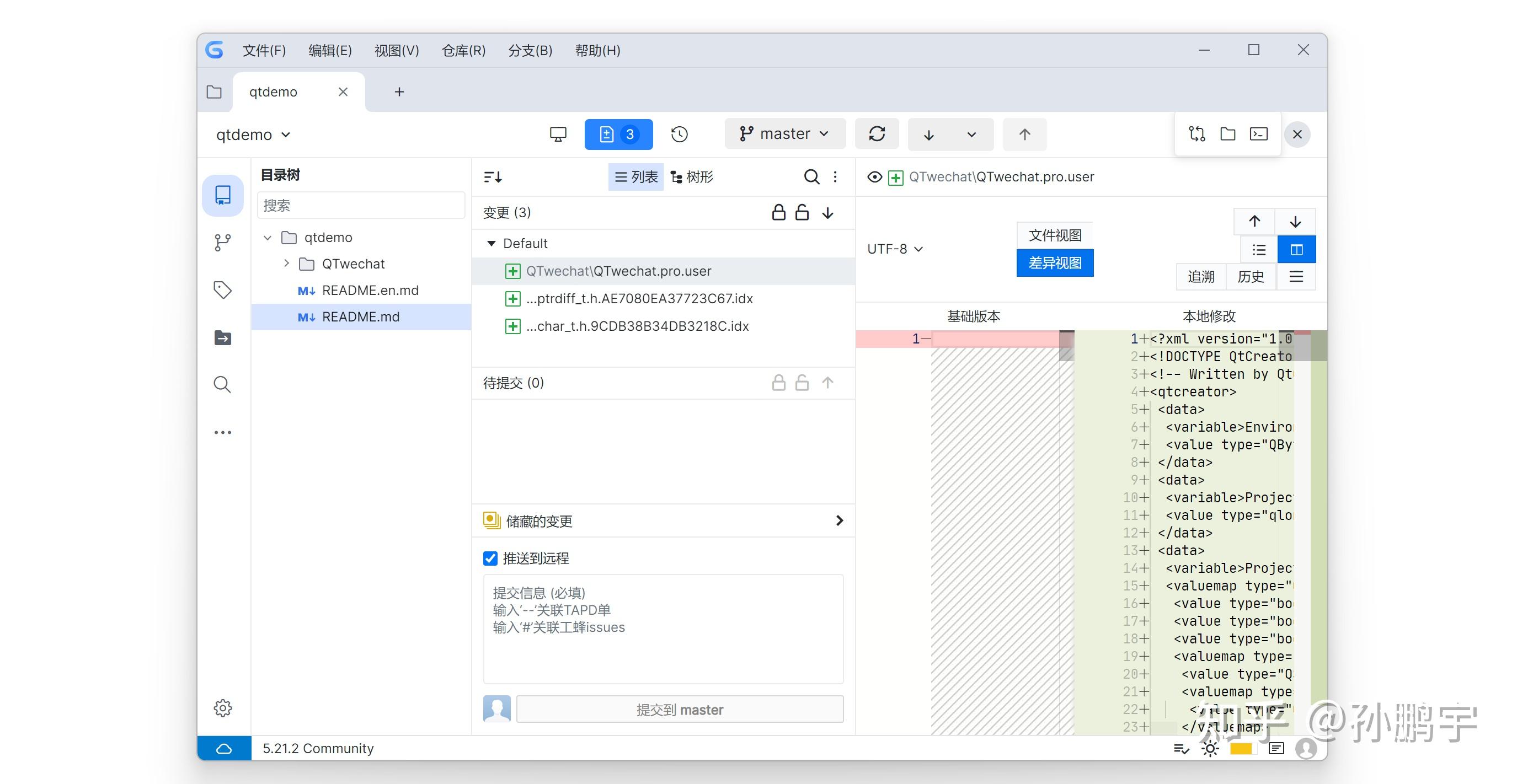Switch to 树形 tree view tab
1517x784 pixels.
692,176
